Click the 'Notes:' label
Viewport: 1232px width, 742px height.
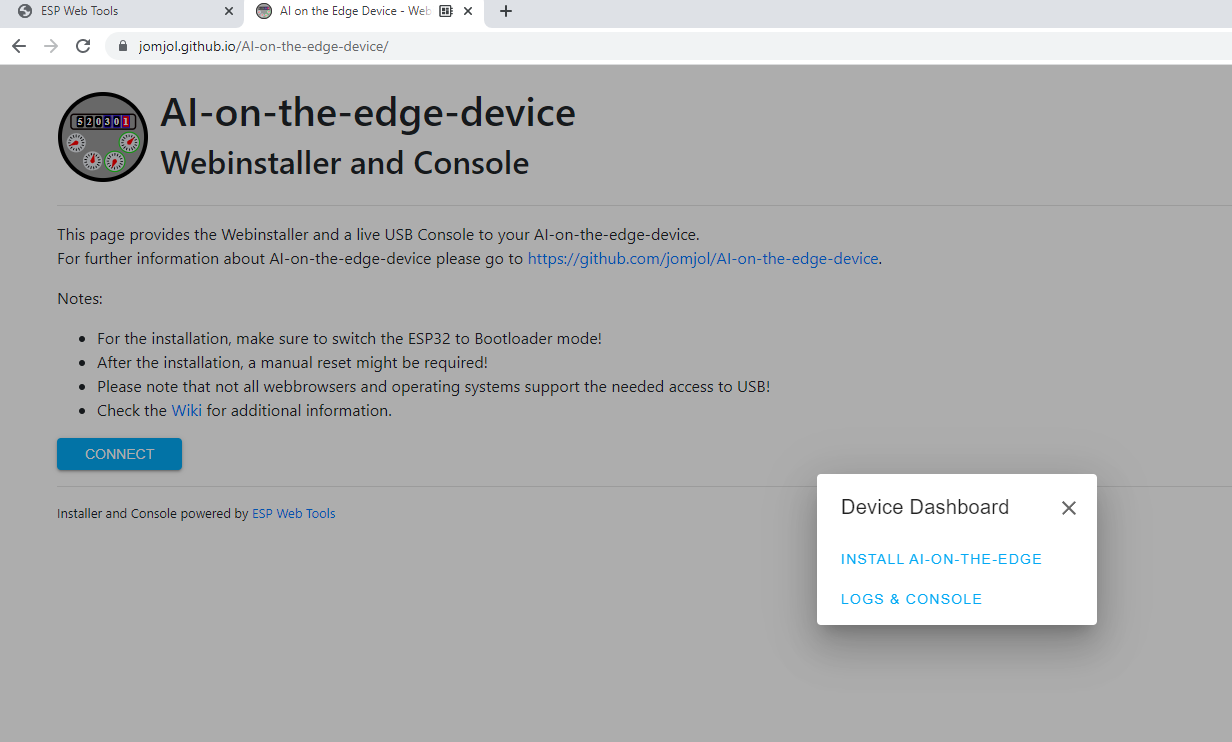click(80, 298)
